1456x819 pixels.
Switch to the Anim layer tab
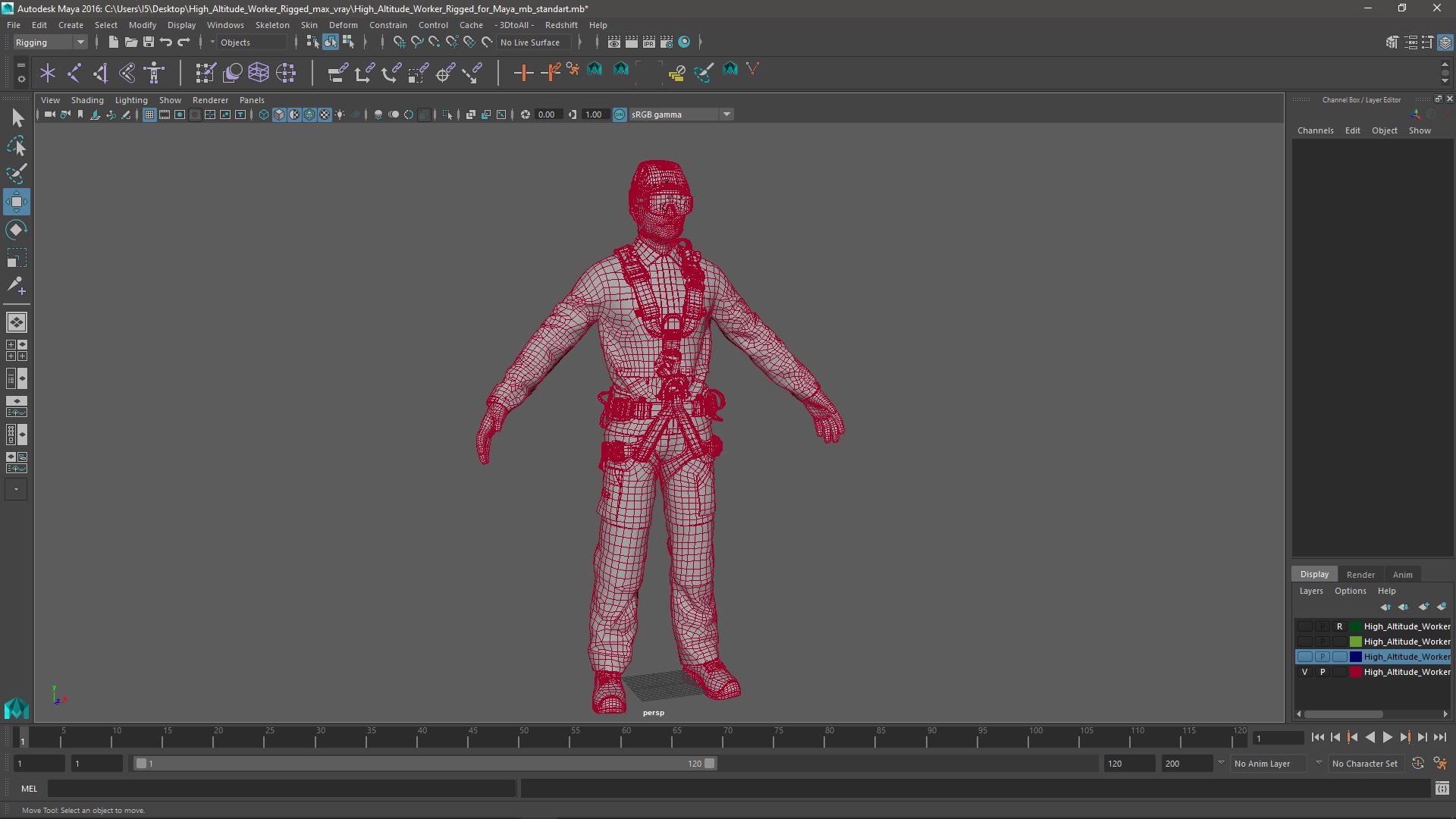tap(1402, 575)
